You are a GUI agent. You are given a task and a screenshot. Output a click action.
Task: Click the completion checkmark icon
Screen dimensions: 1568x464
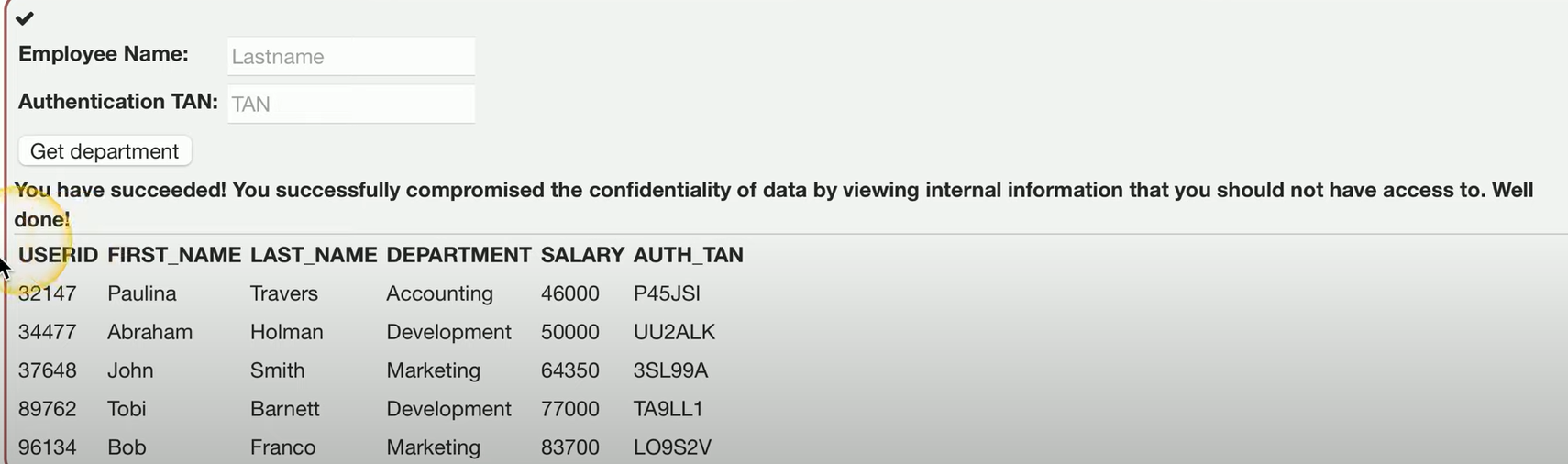coord(25,18)
